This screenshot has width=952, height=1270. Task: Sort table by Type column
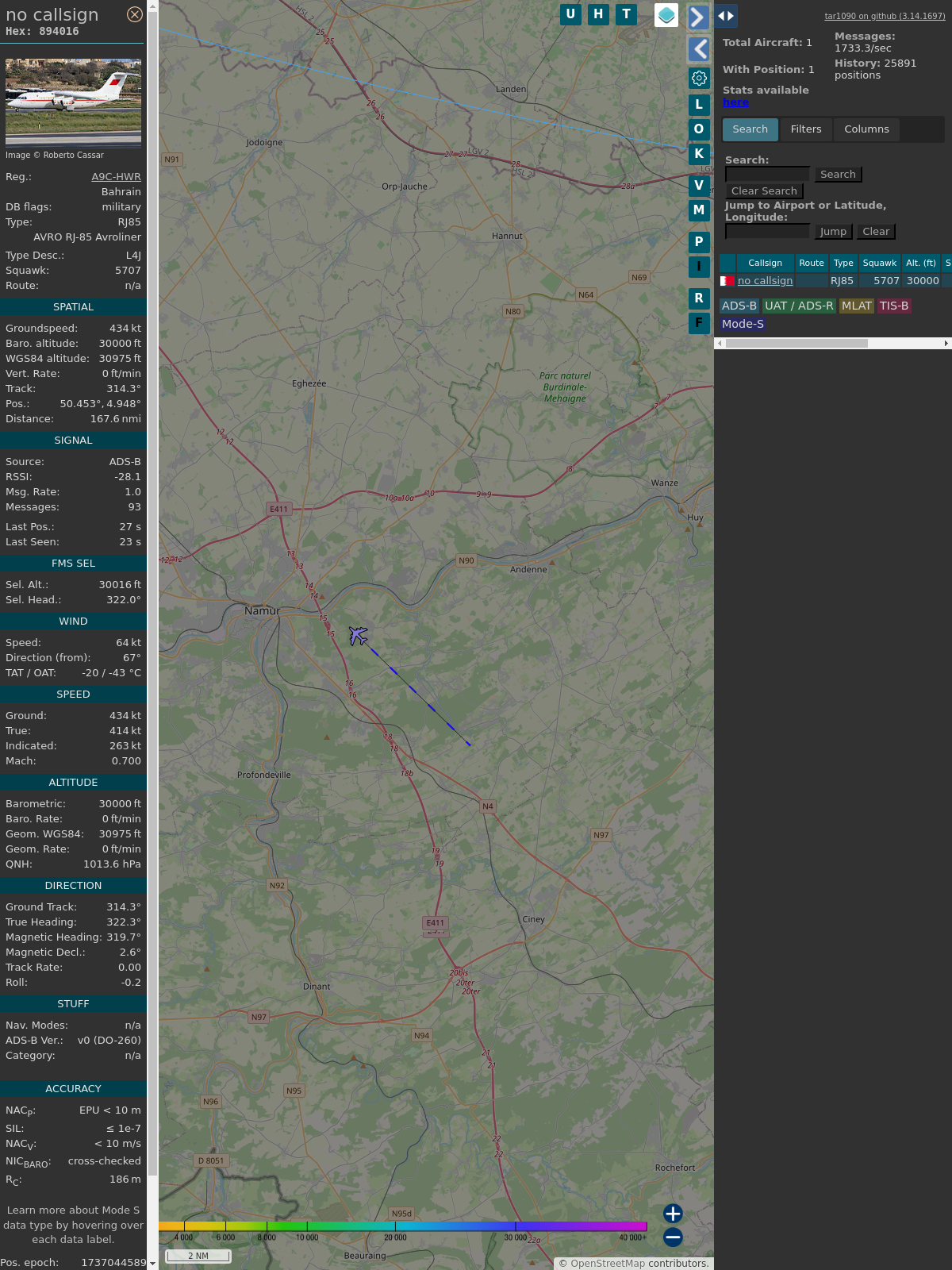coord(843,264)
